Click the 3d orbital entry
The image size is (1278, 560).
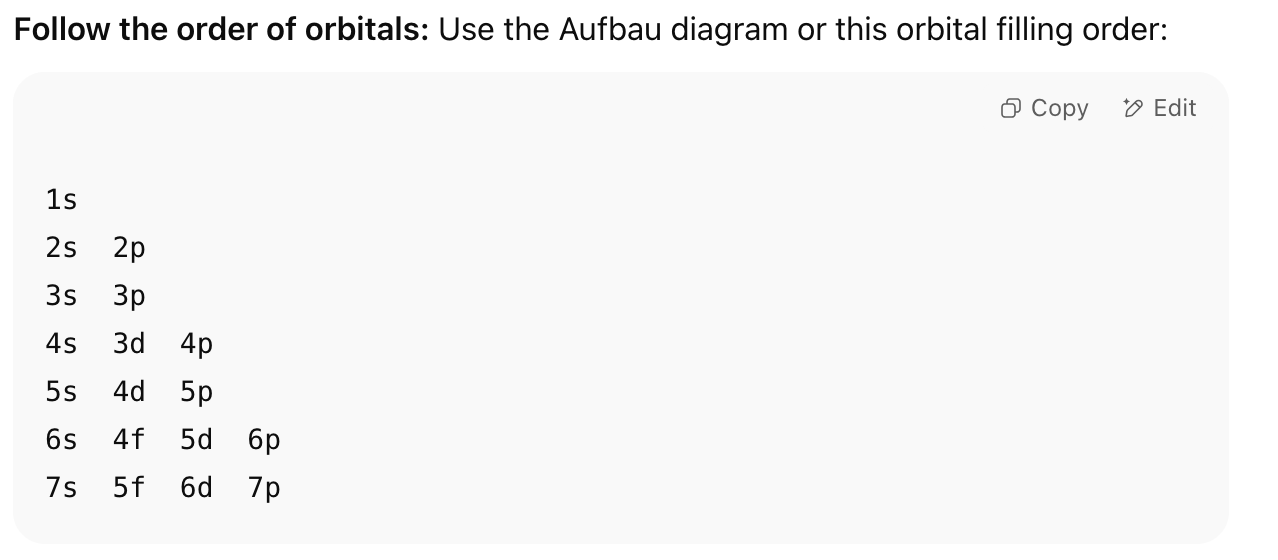(x=129, y=344)
